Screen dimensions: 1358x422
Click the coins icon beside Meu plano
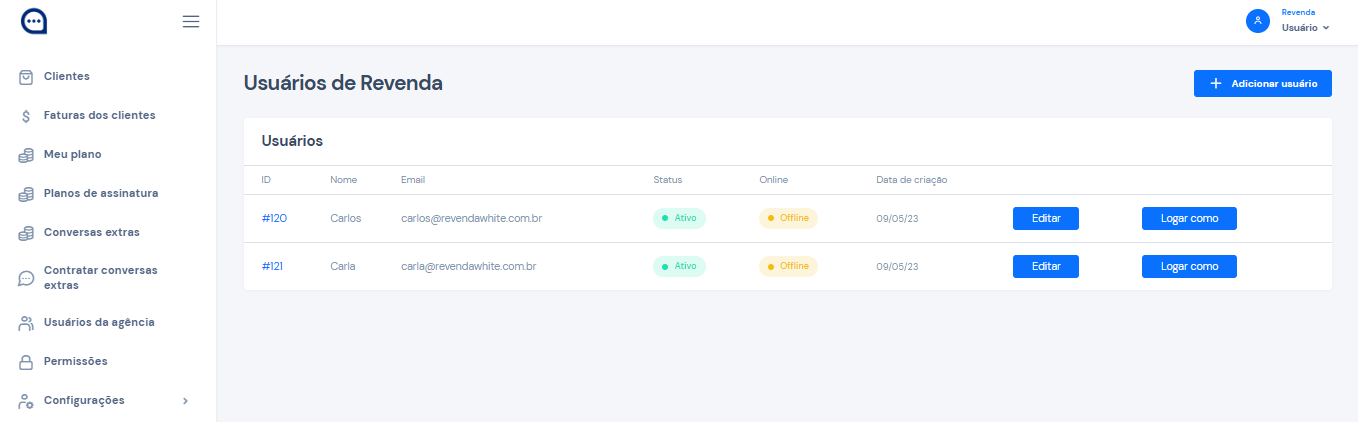(27, 155)
